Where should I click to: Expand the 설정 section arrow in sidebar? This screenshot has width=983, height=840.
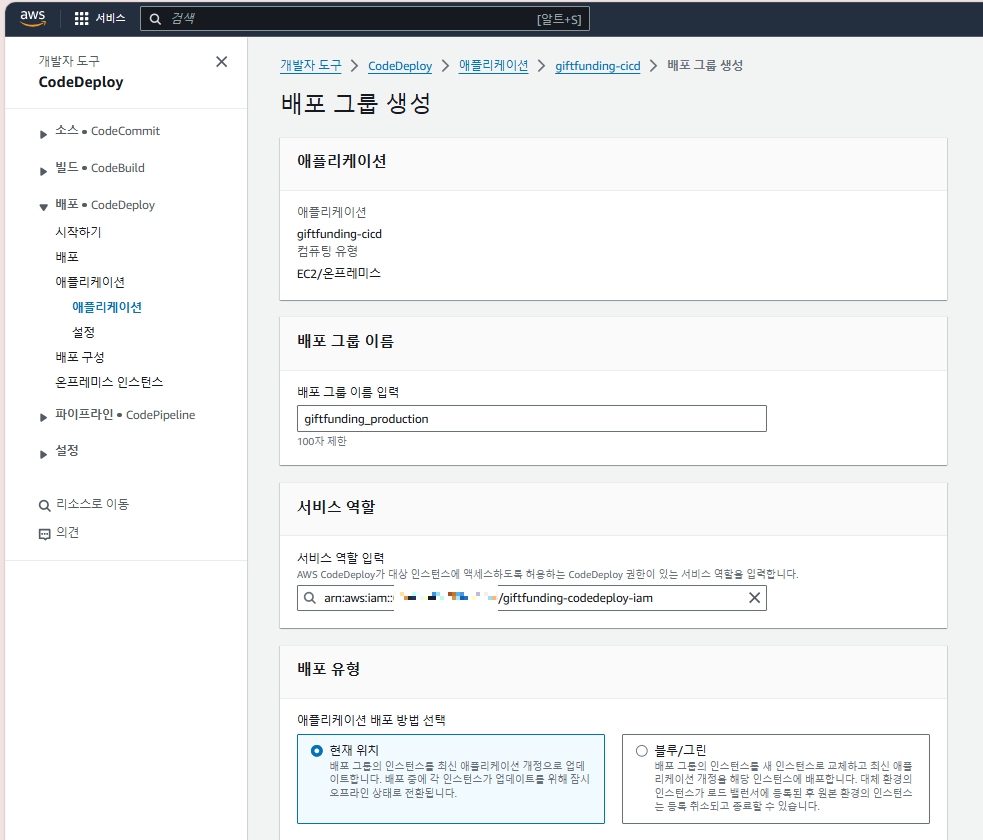point(43,454)
